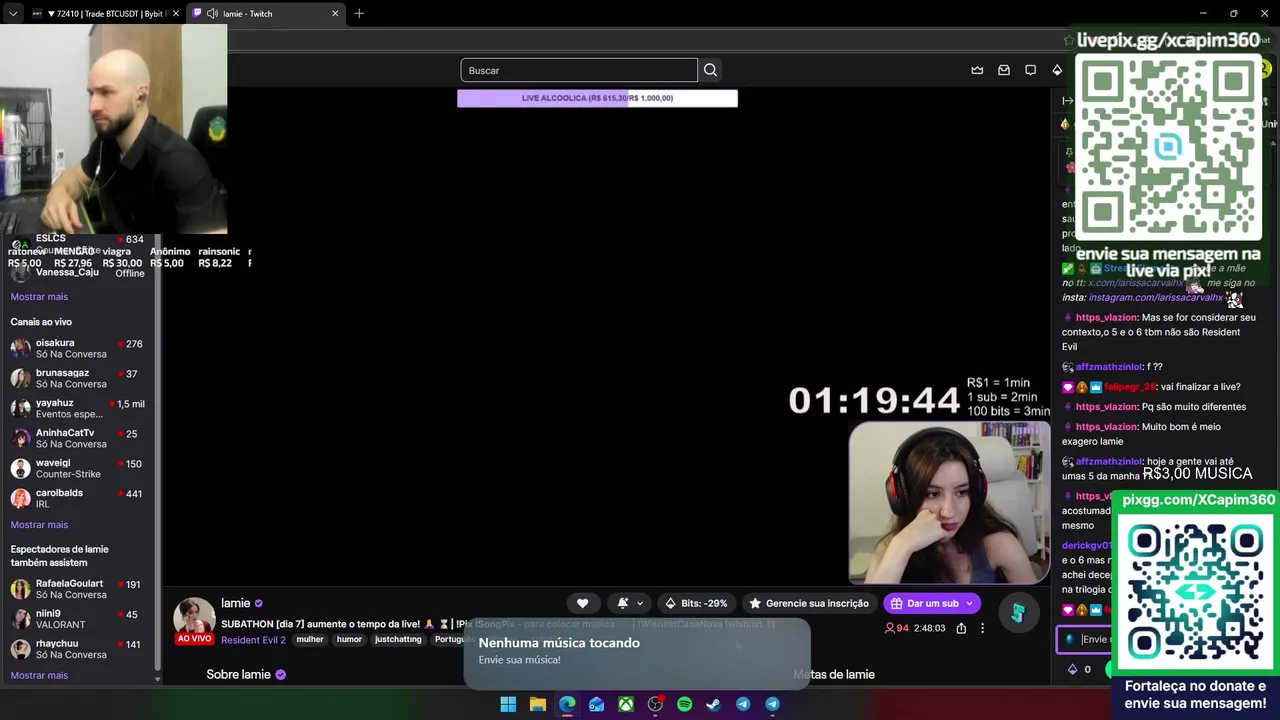Viewport: 1280px width, 720px height.
Task: Click Mostrar mais under Espectadores de lamie
Action: pyautogui.click(x=39, y=676)
